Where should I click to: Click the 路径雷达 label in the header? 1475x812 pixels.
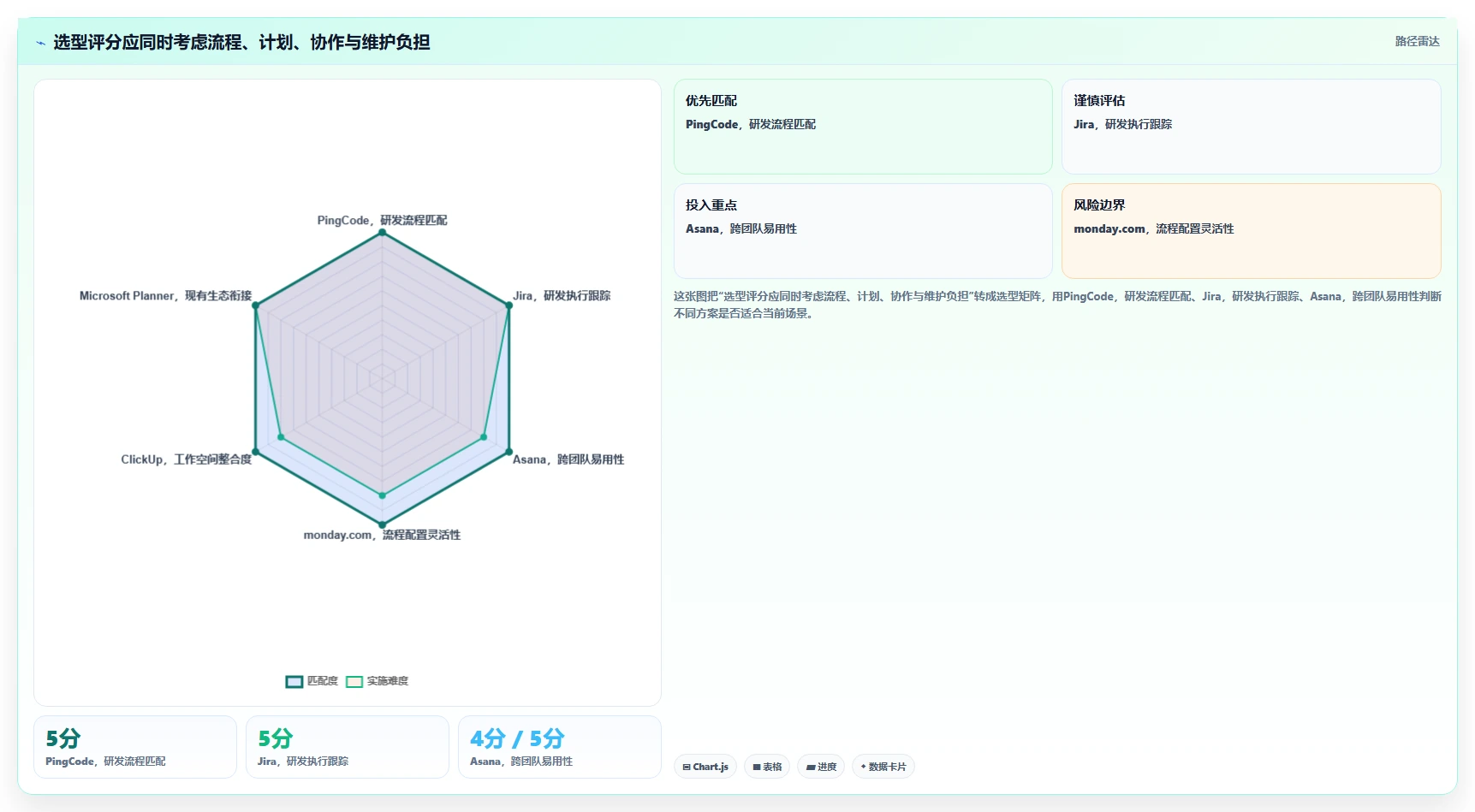coord(1417,41)
